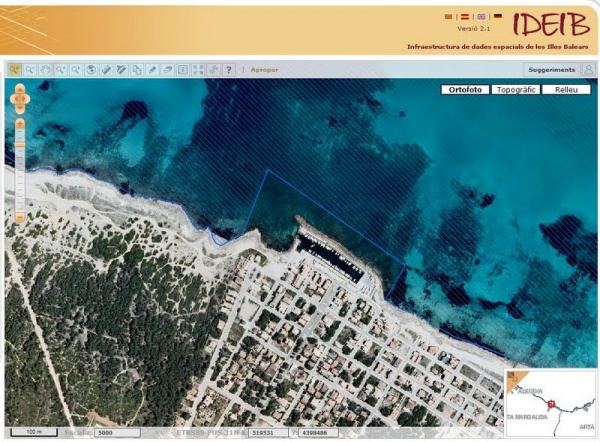Select the hand pan tool
Image resolution: width=600 pixels, height=442 pixels.
pyautogui.click(x=46, y=70)
